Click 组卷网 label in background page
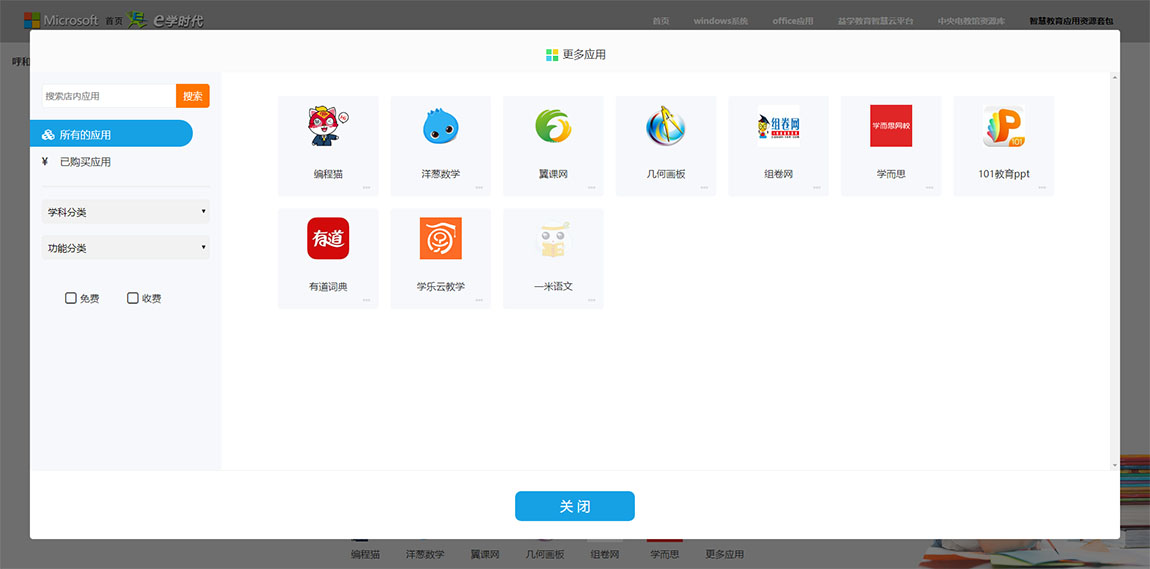This screenshot has width=1150, height=569. pos(605,555)
